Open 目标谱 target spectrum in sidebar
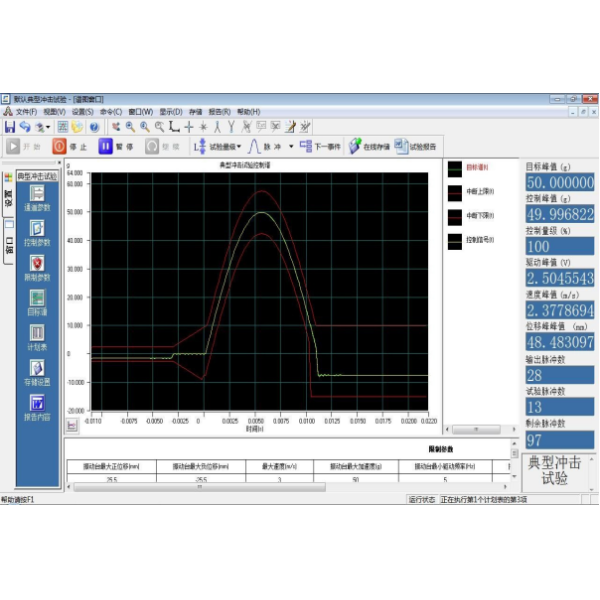This screenshot has height=600, width=600. point(37,303)
